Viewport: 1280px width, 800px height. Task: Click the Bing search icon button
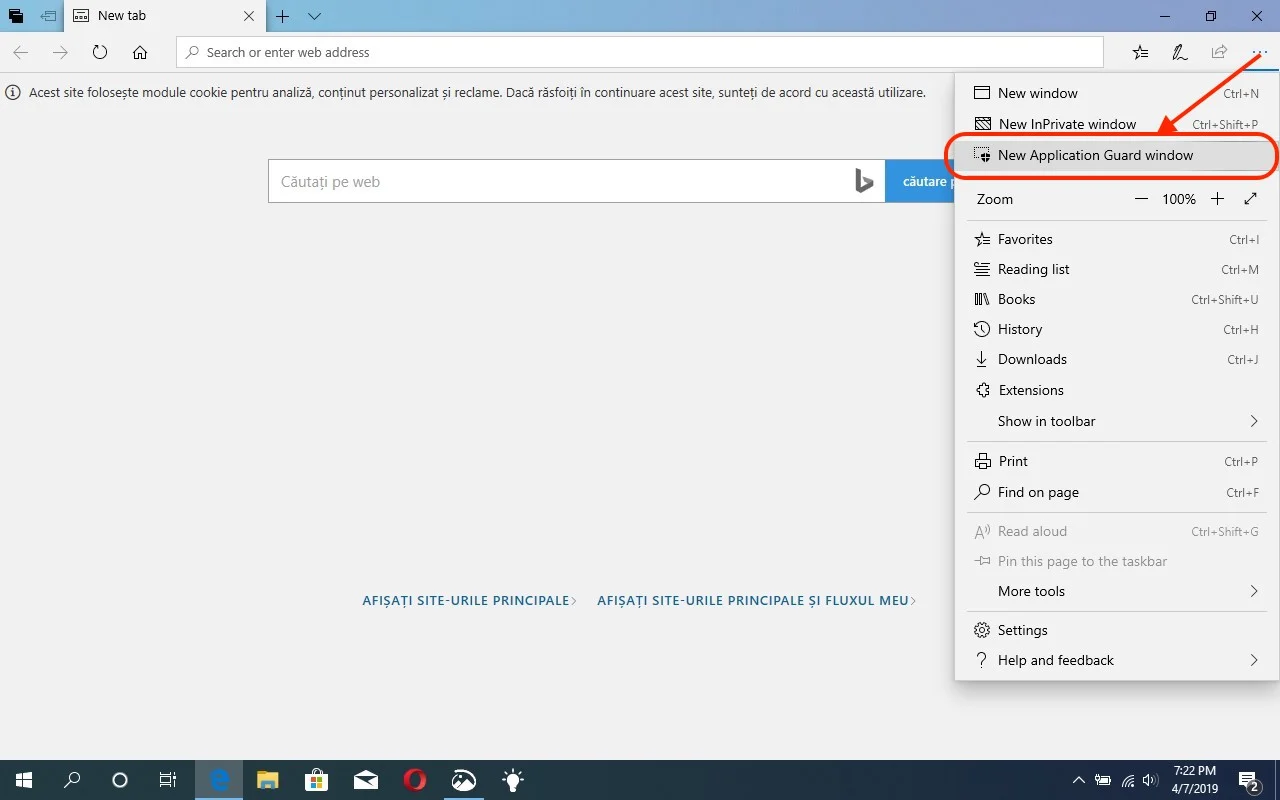coord(864,181)
